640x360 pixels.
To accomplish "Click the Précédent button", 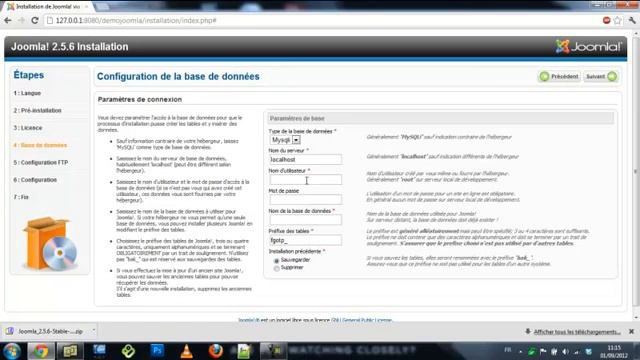I will tap(559, 76).
